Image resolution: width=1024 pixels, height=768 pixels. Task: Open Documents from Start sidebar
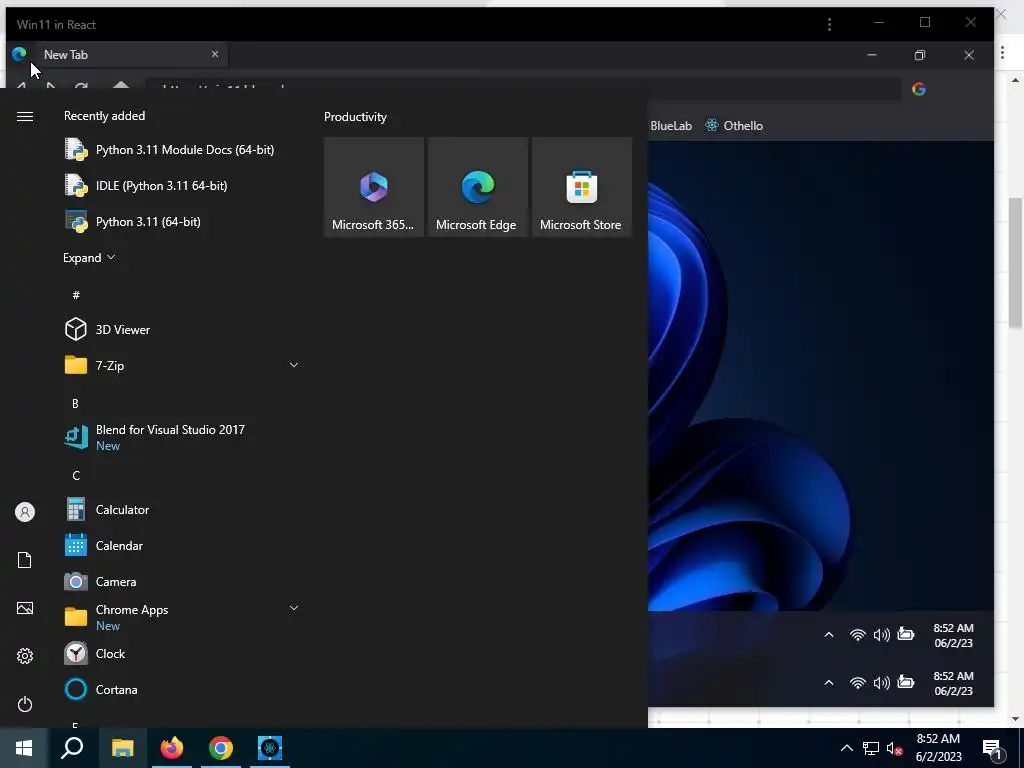(25, 560)
